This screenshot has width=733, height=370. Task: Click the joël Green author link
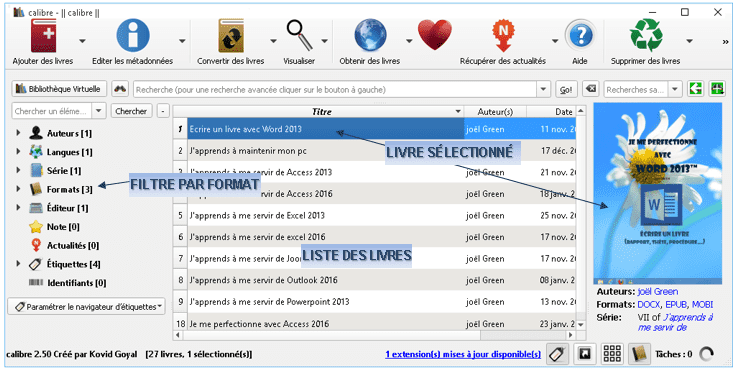(657, 291)
